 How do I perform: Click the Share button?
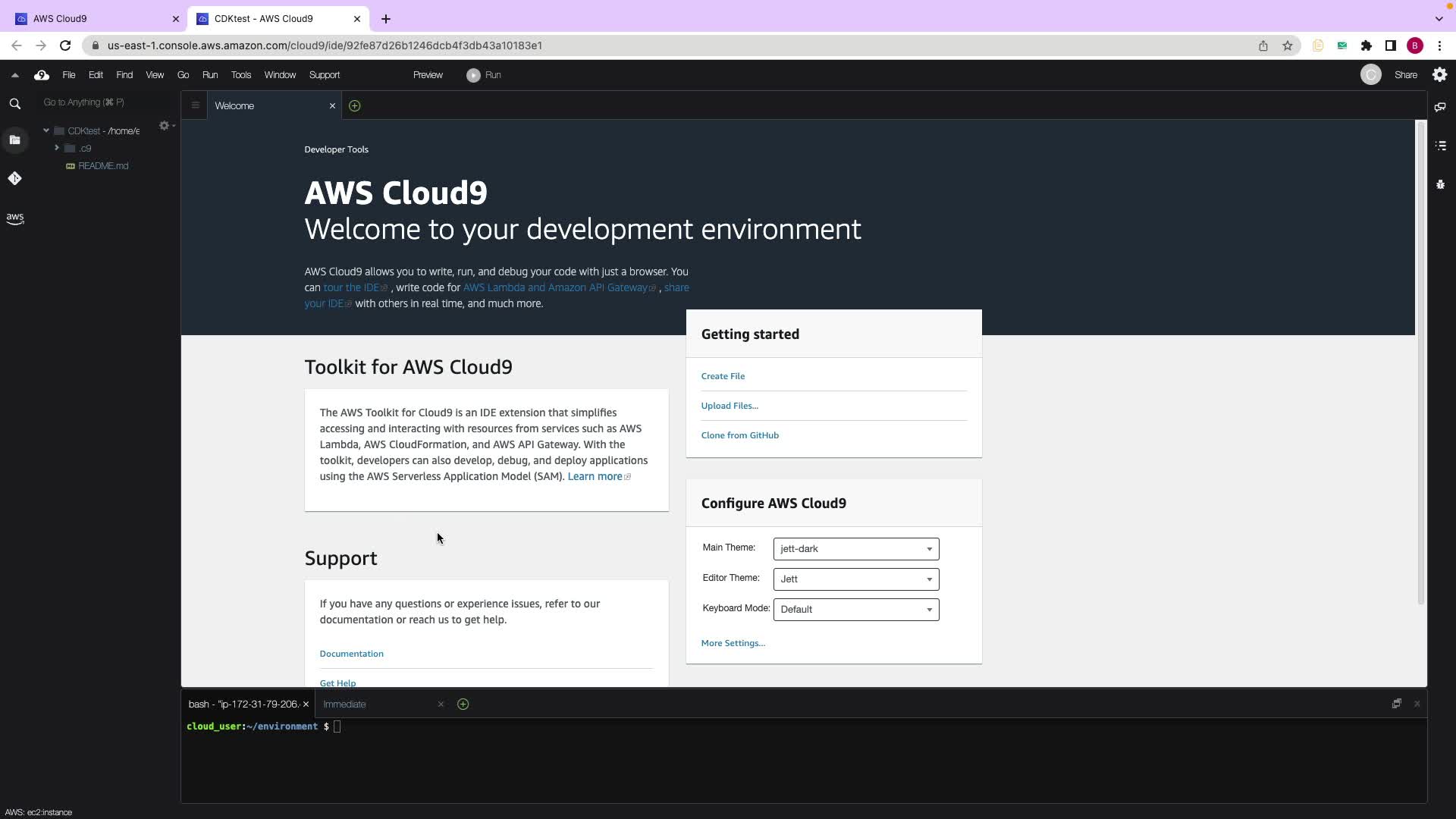click(x=1405, y=75)
